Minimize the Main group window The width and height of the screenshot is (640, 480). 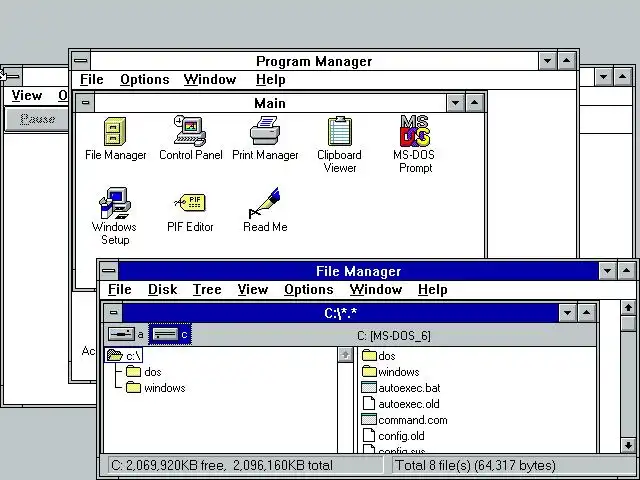(x=456, y=102)
